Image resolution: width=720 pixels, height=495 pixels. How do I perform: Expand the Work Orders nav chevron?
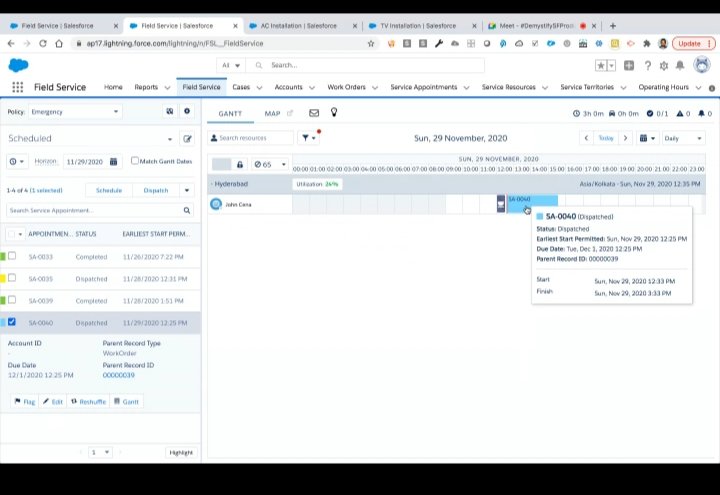(375, 87)
